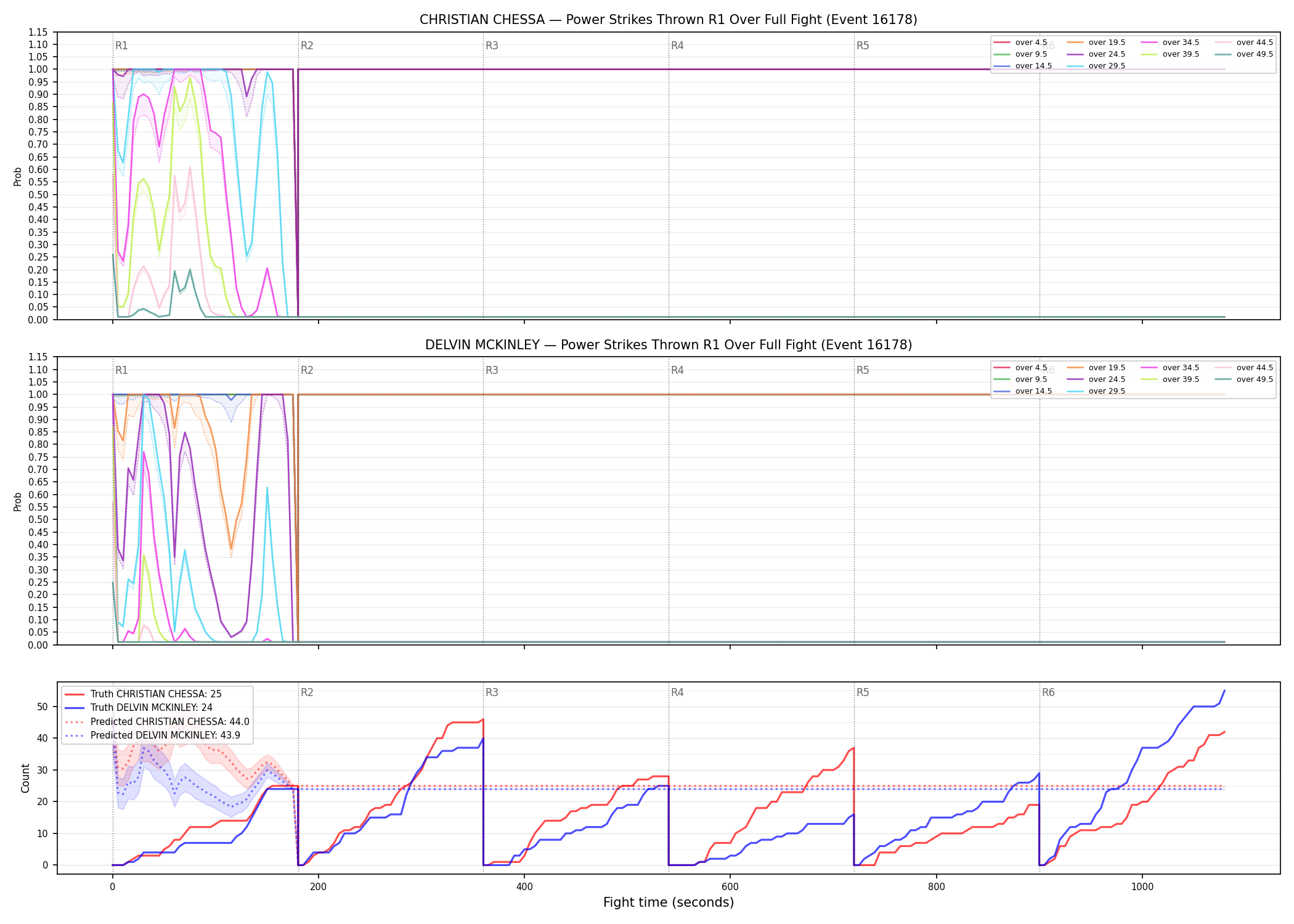Image resolution: width=1294 pixels, height=924 pixels.
Task: Click the R3 round marker in McKinley chart
Action: coord(492,370)
